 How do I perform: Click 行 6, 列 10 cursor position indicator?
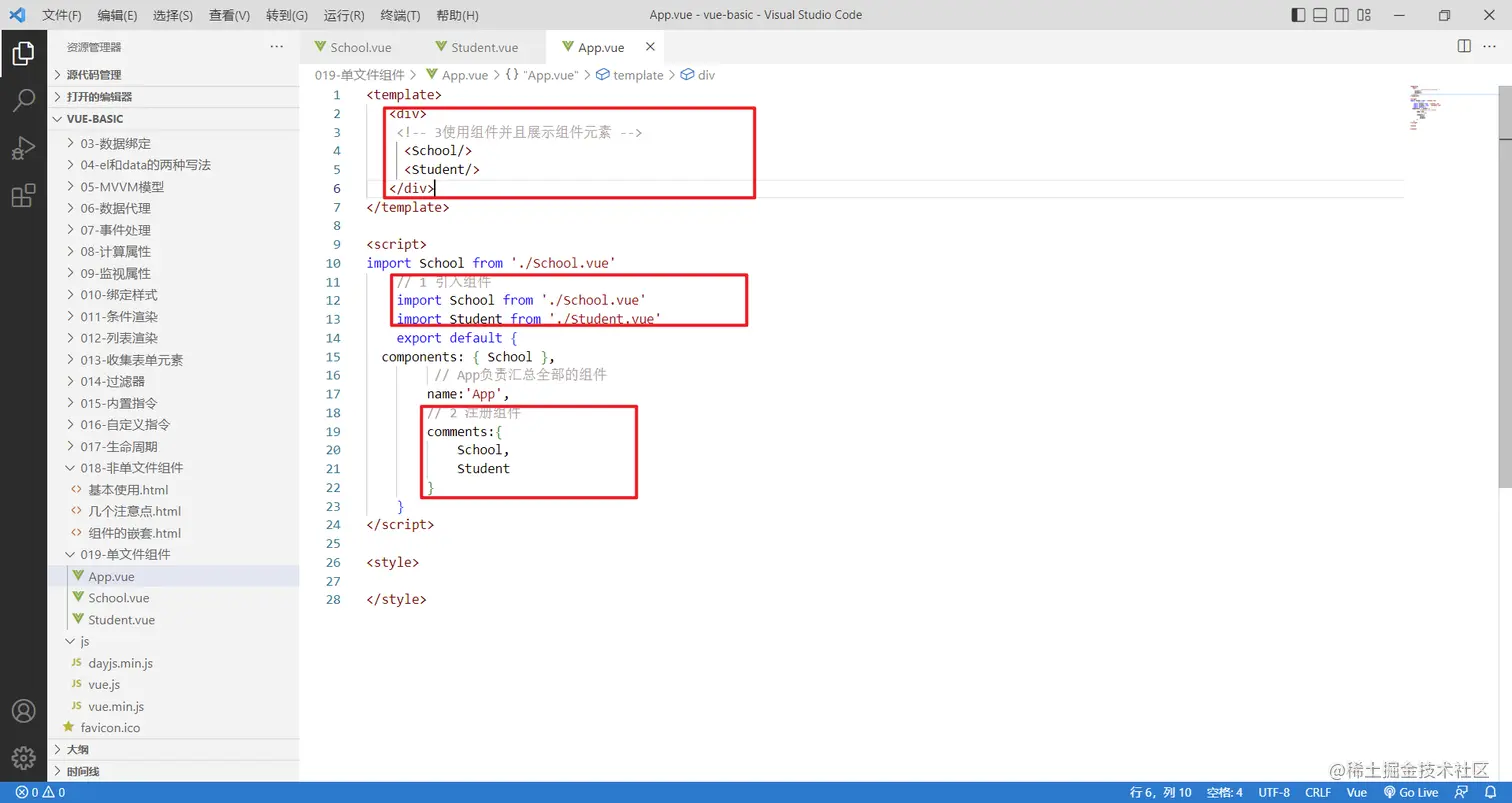1161,792
